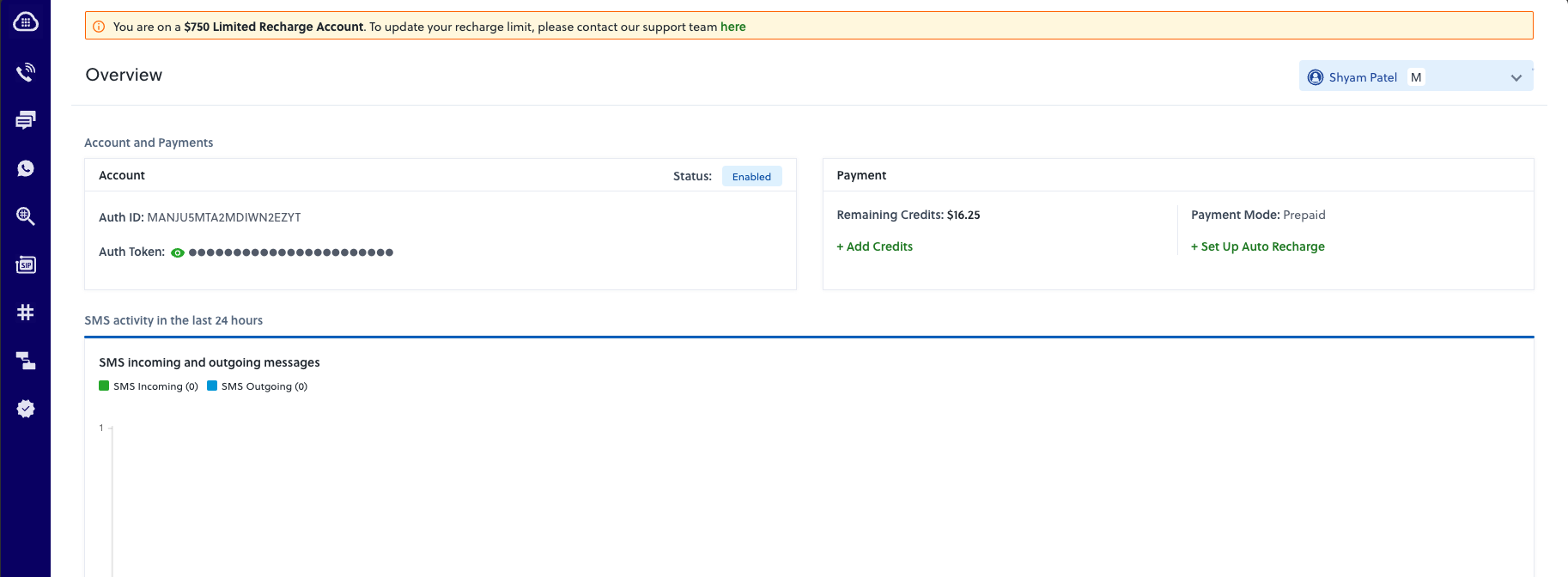Follow the support team 'here' link

tap(733, 27)
